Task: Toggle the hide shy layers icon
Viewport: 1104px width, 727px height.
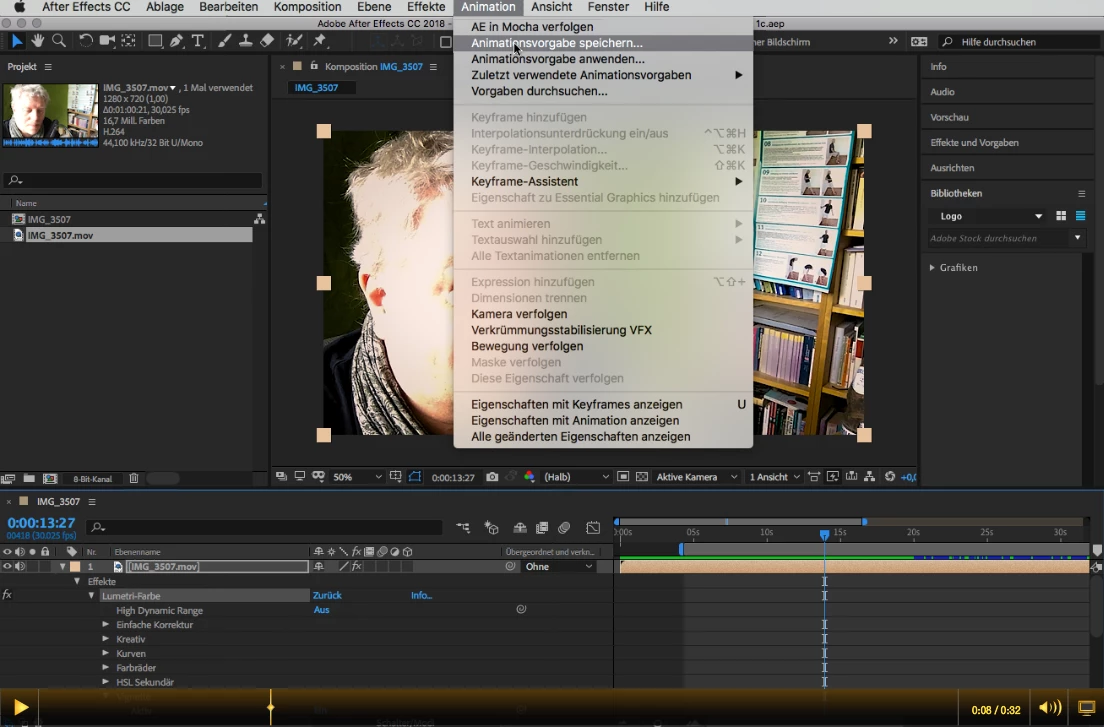Action: (x=520, y=527)
